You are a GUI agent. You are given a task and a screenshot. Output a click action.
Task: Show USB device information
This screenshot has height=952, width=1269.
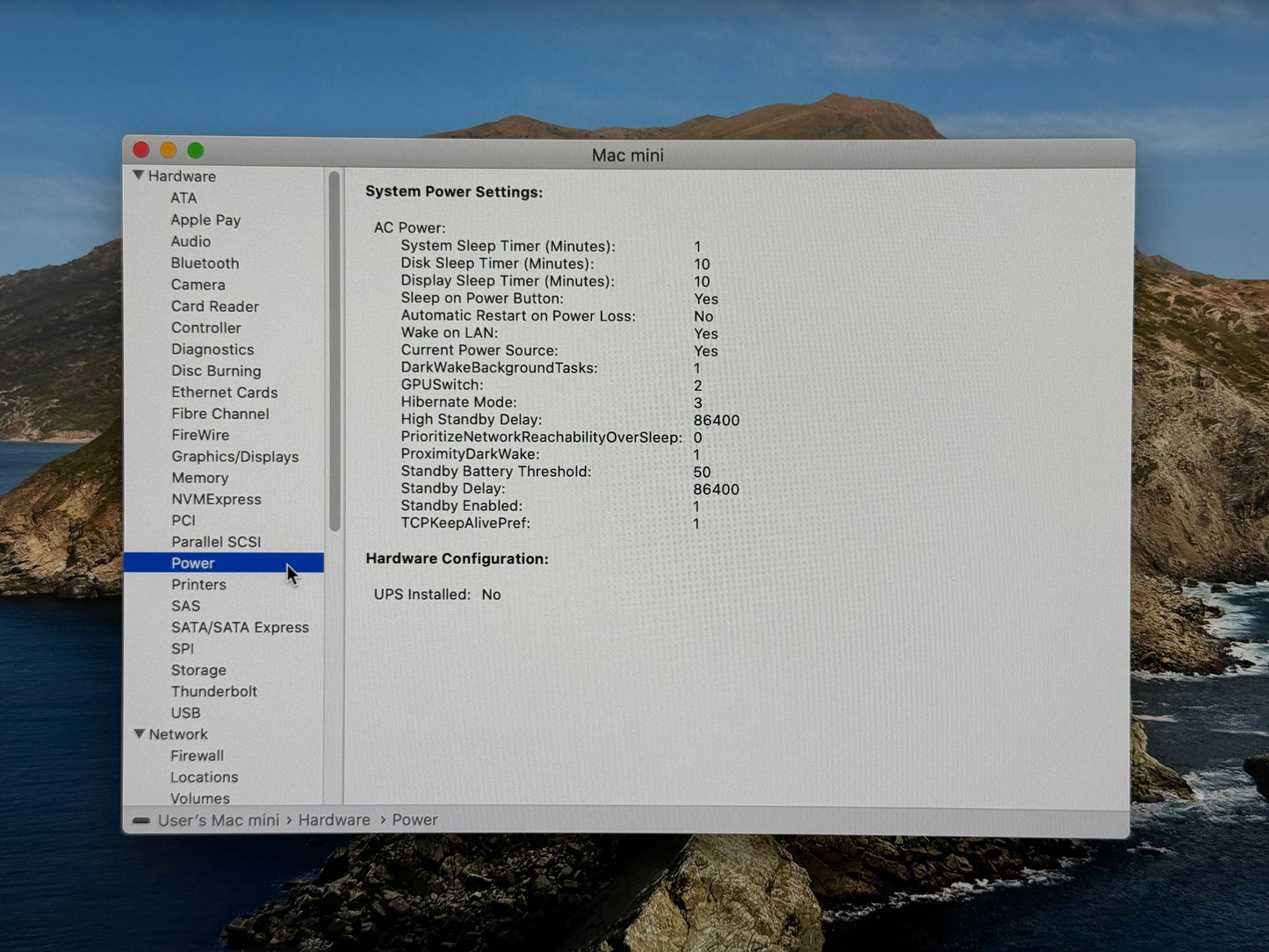click(185, 713)
